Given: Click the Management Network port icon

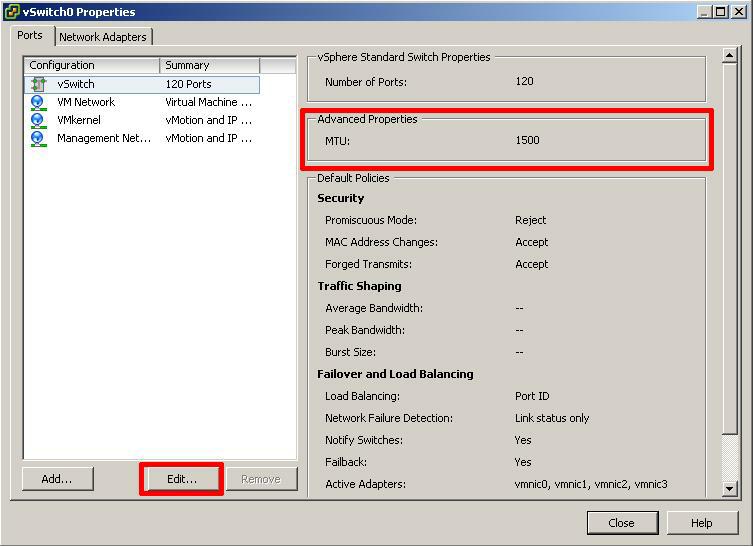Looking at the screenshot, I should (38, 138).
